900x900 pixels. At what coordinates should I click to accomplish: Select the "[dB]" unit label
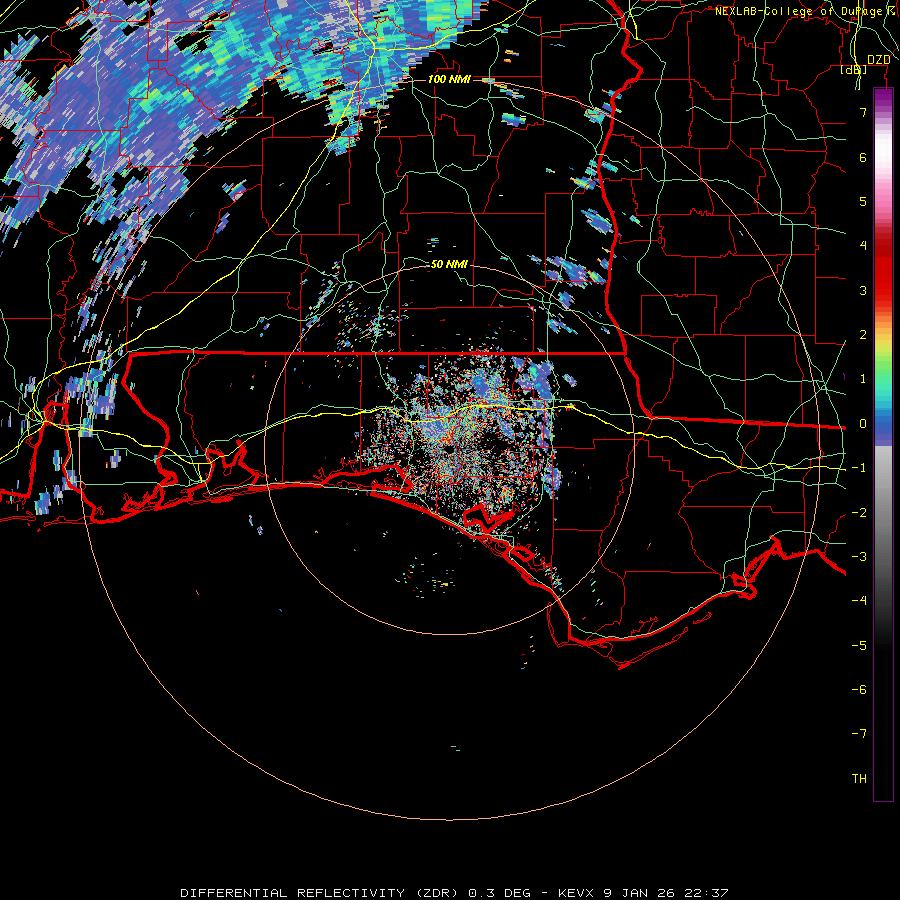[x=854, y=69]
